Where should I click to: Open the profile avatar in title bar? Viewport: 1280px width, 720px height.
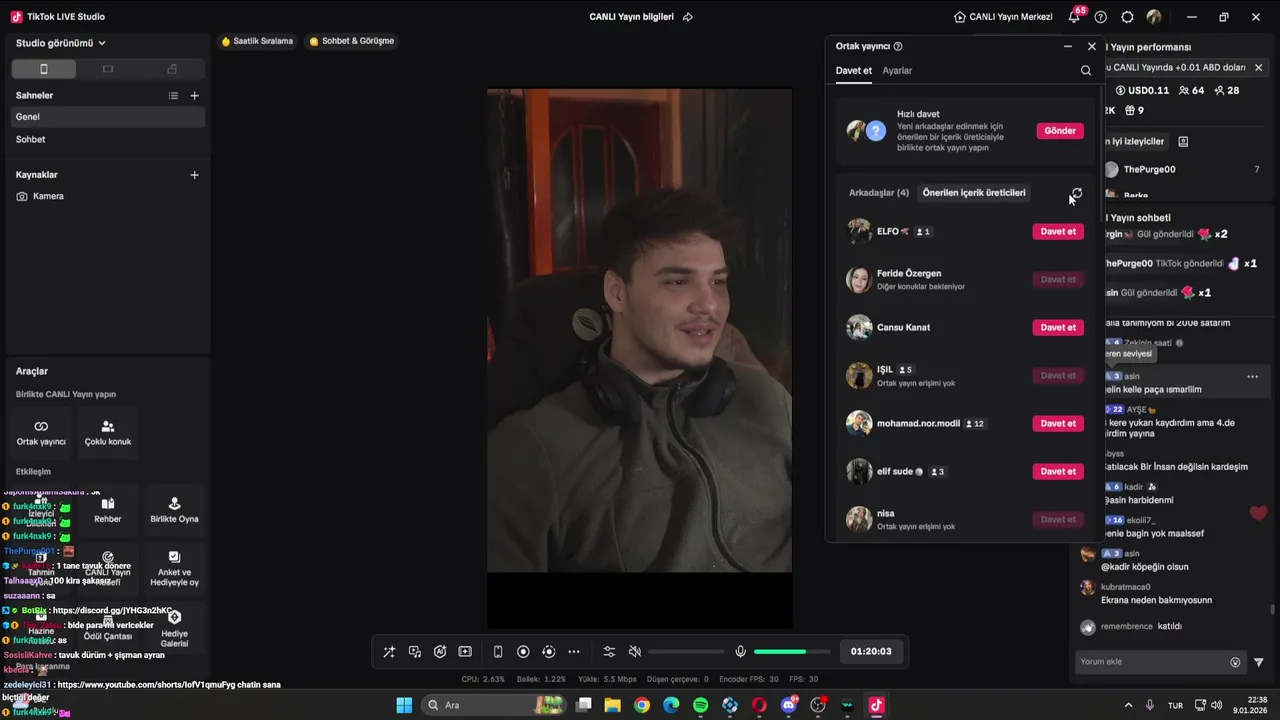pyautogui.click(x=1154, y=17)
